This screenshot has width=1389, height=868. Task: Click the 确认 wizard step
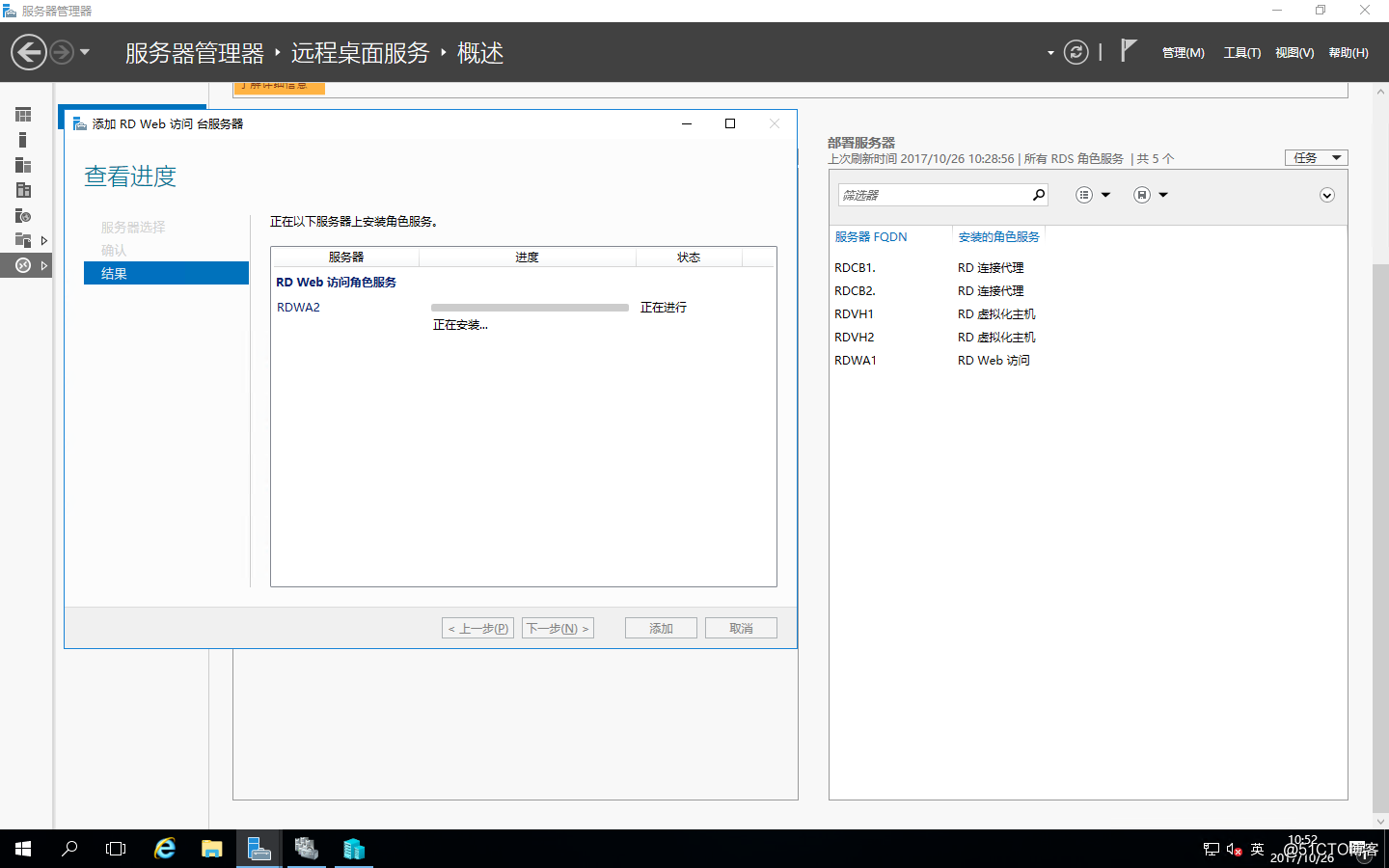tap(114, 250)
